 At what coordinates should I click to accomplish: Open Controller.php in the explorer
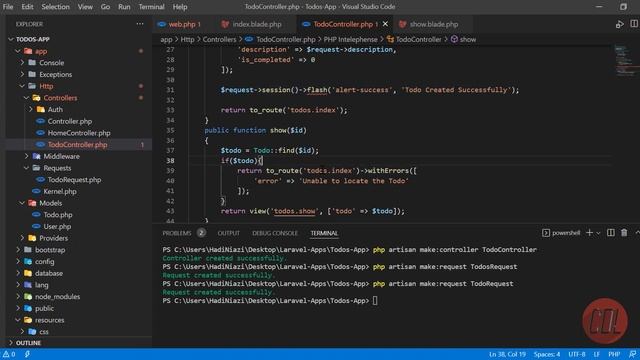(69, 121)
